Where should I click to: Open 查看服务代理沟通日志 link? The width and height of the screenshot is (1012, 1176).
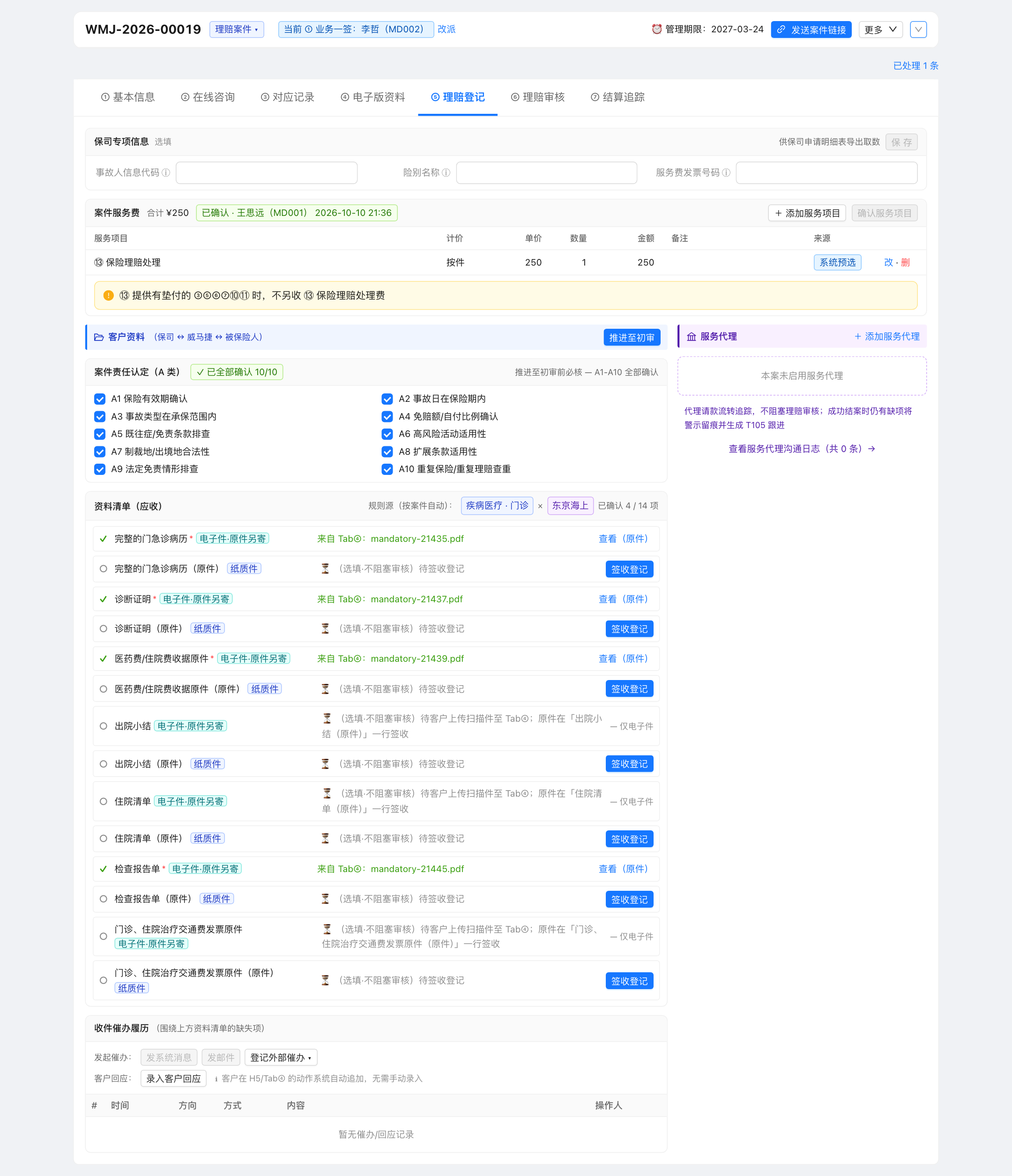point(802,448)
